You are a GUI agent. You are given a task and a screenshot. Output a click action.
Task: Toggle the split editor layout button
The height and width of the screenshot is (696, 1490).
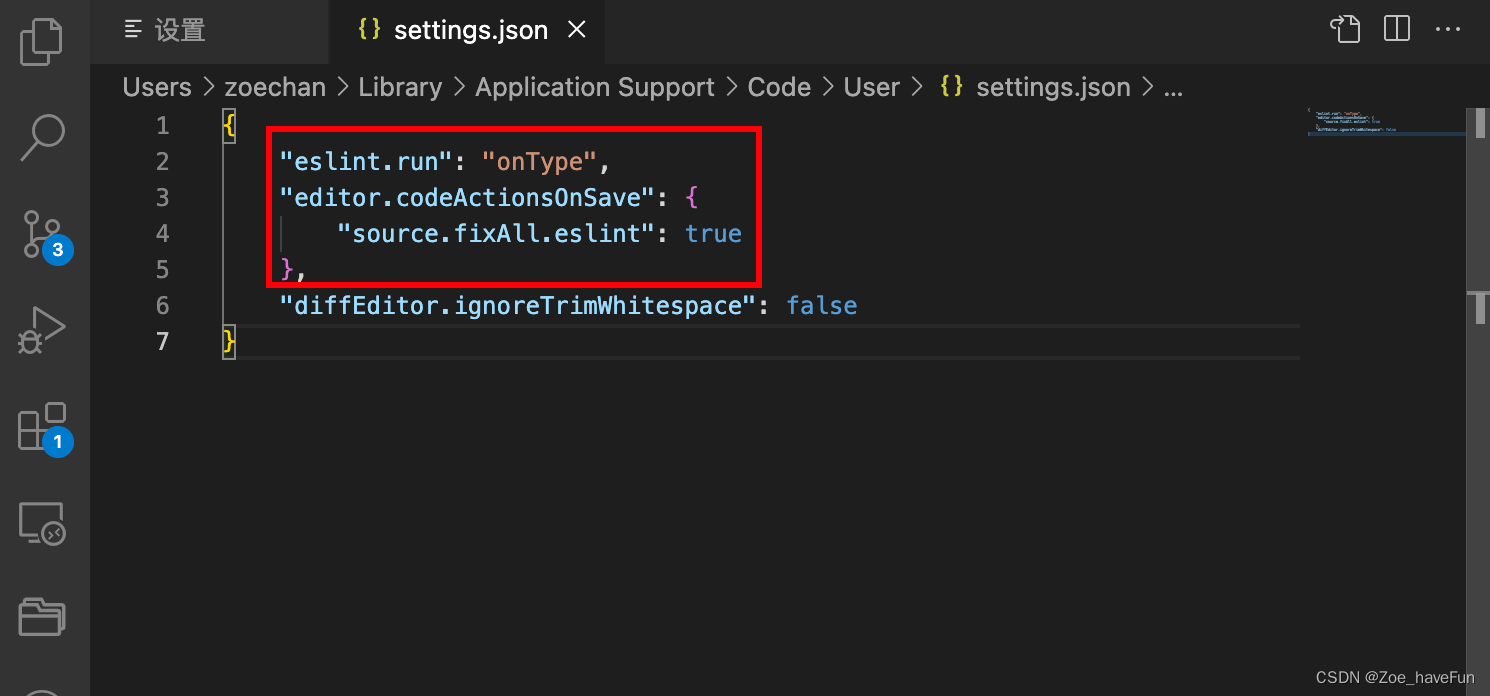click(x=1396, y=29)
